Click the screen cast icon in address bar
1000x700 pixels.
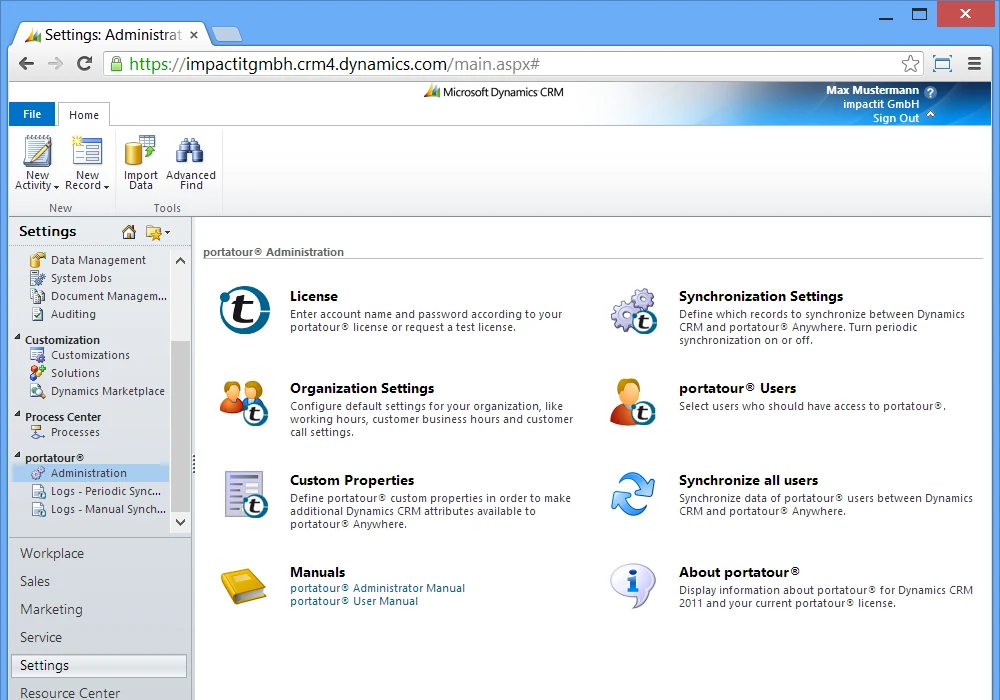943,64
